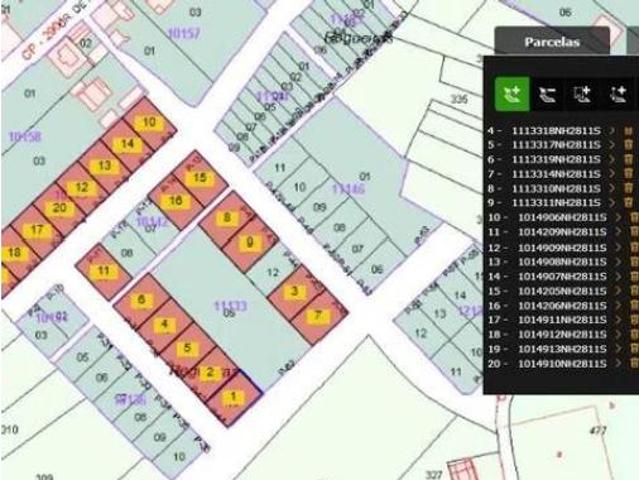Click yellow marker 1 on the map
Viewport: 639px width, 480px height.
point(233,397)
